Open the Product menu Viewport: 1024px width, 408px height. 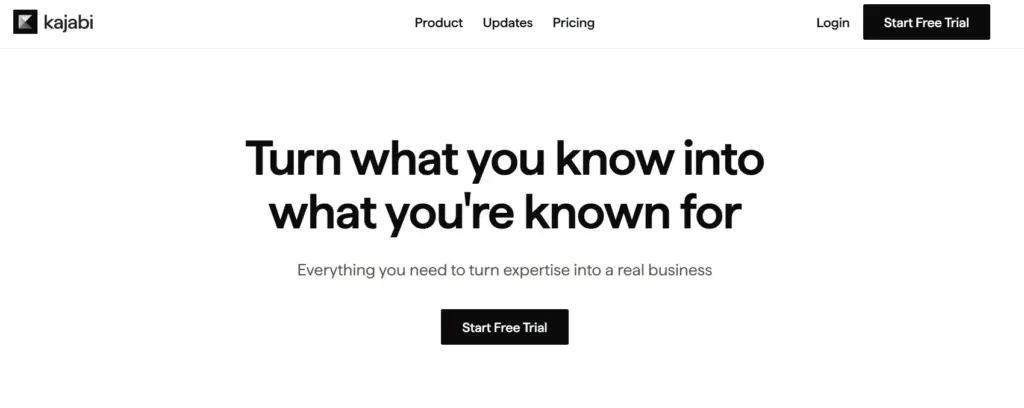[x=438, y=23]
